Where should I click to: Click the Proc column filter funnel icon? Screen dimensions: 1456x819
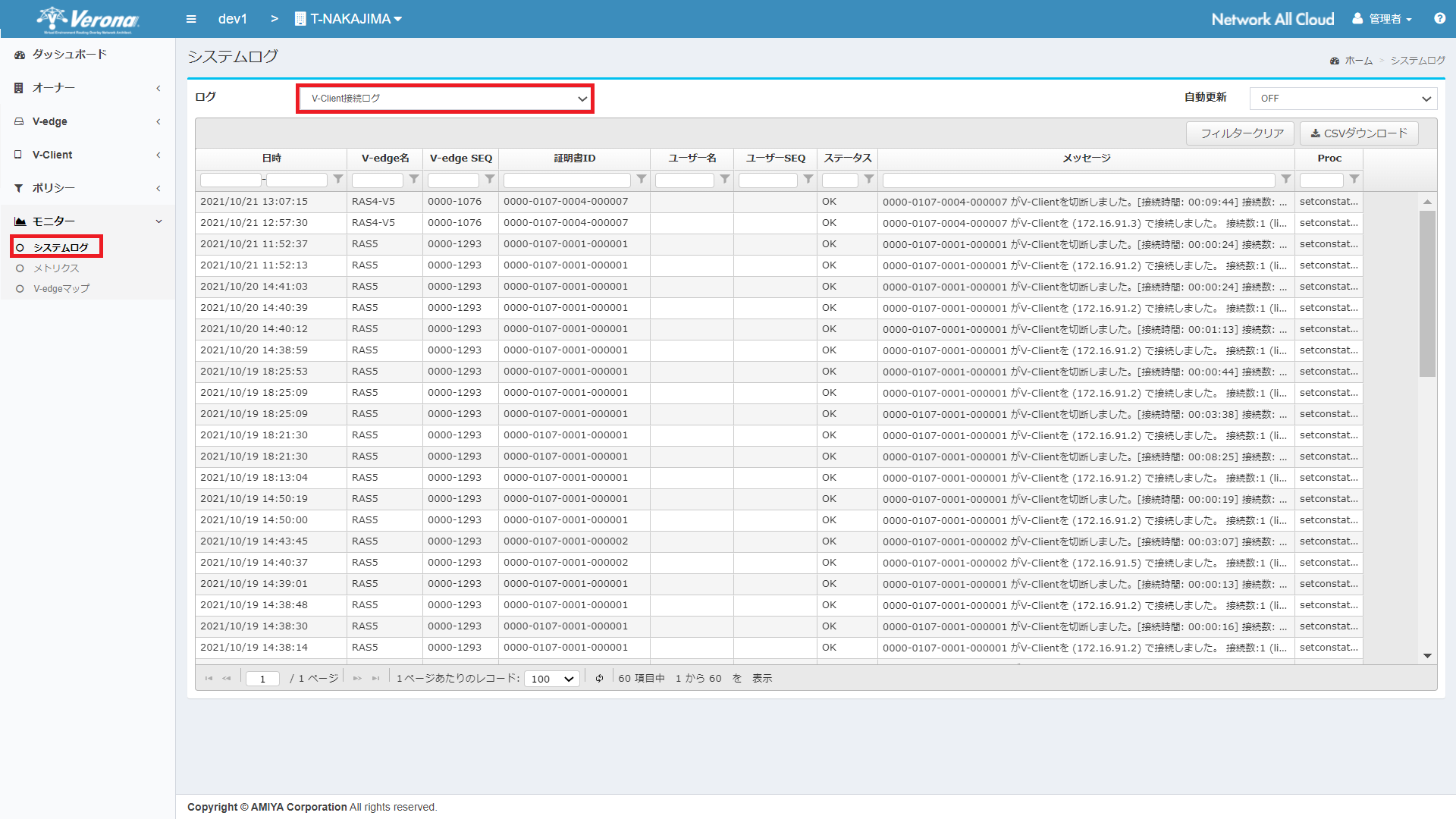(x=1354, y=180)
